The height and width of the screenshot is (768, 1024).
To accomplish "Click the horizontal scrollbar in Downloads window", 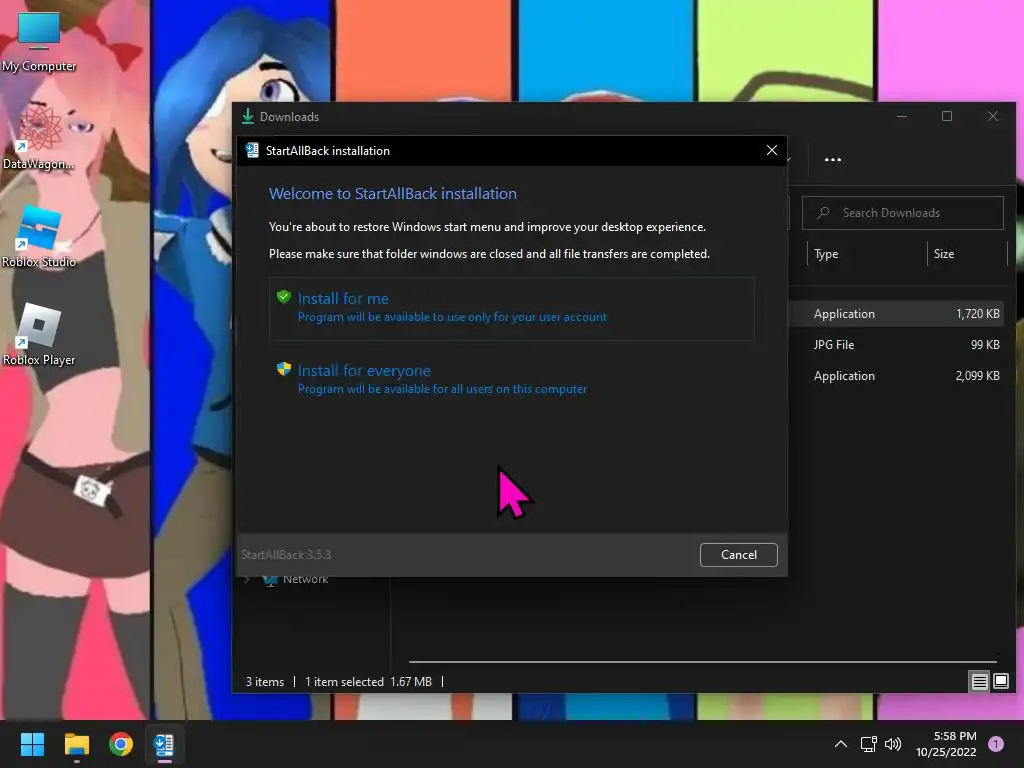I will pos(703,662).
